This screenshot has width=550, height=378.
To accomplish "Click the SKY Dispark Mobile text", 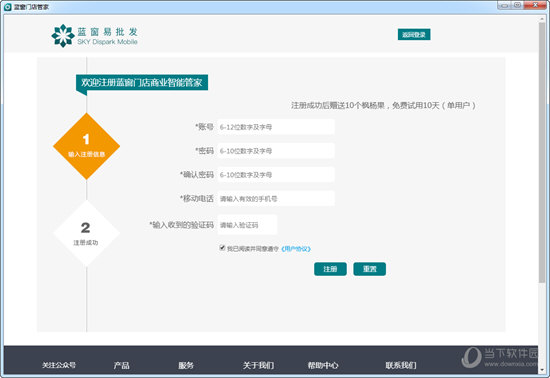I will coord(107,42).
